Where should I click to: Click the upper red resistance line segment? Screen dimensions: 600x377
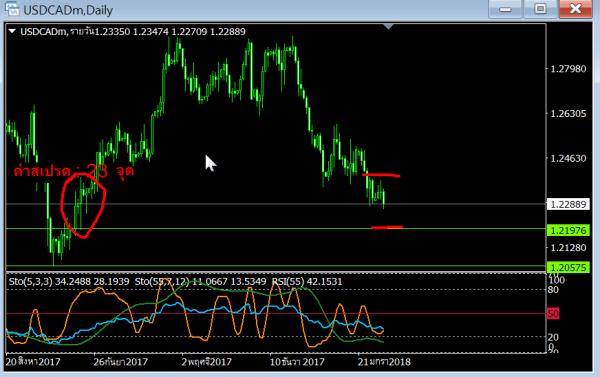tap(381, 175)
